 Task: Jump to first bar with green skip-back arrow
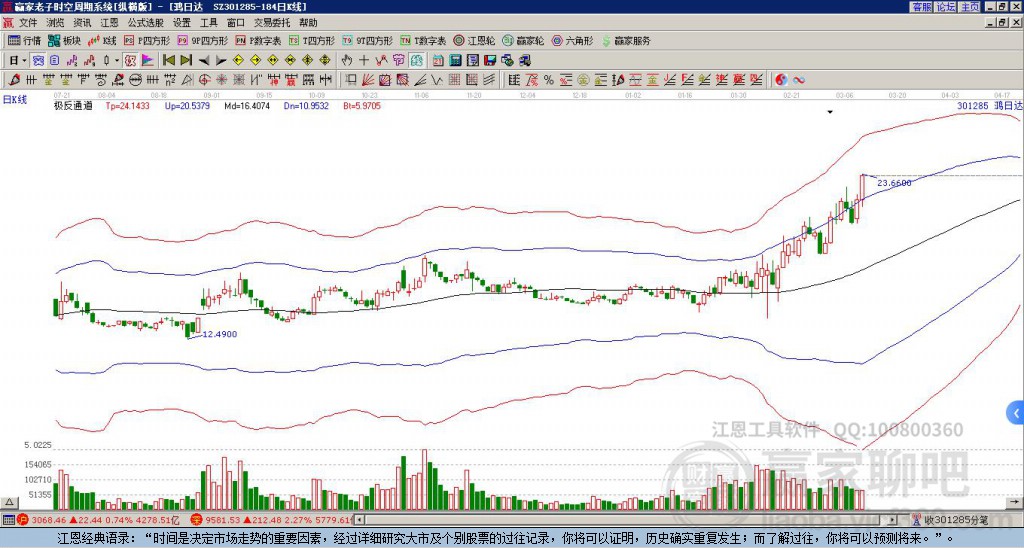(168, 61)
